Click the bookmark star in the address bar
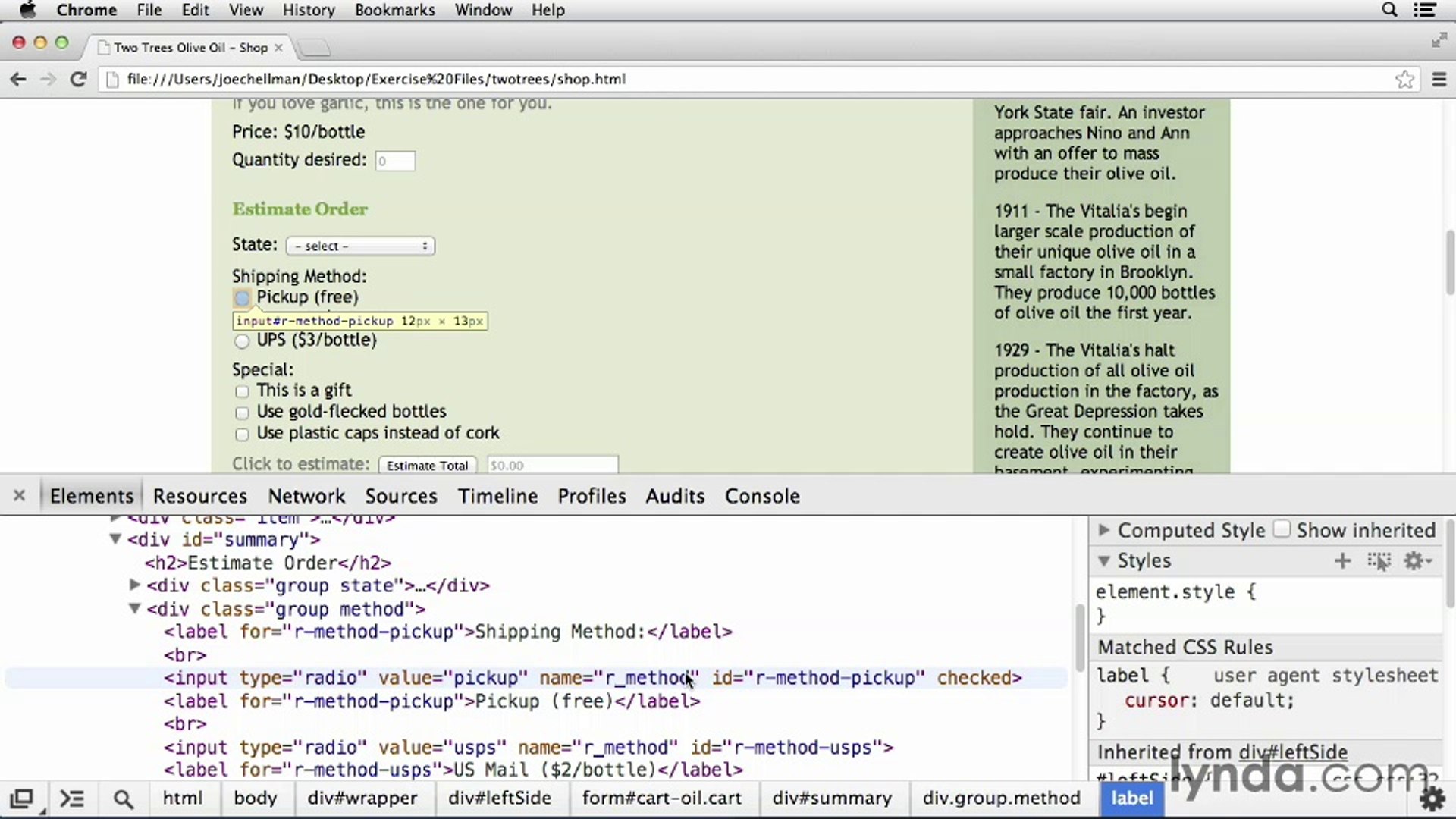 click(x=1407, y=79)
